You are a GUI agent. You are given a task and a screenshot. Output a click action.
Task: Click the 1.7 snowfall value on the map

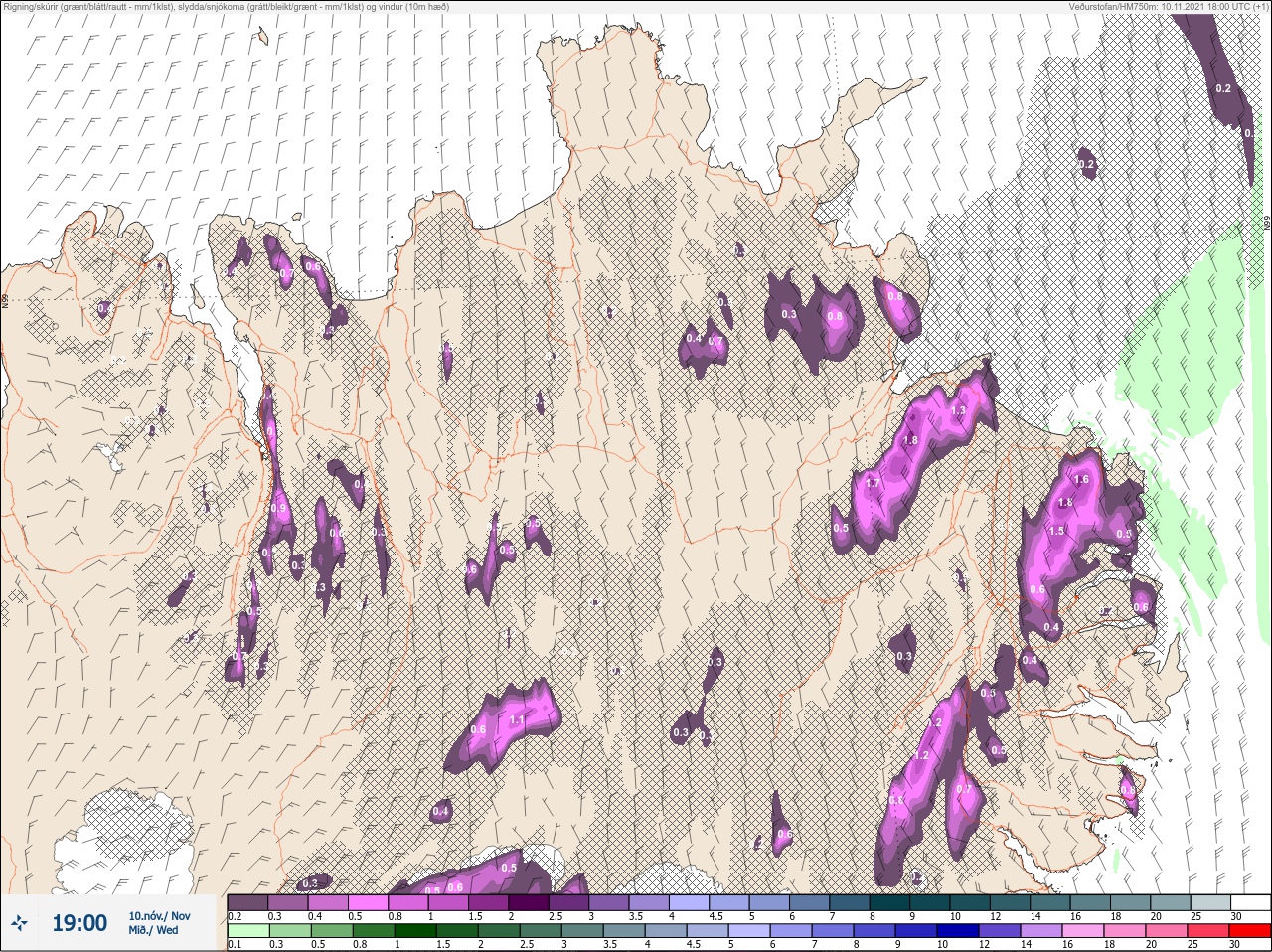(x=874, y=484)
